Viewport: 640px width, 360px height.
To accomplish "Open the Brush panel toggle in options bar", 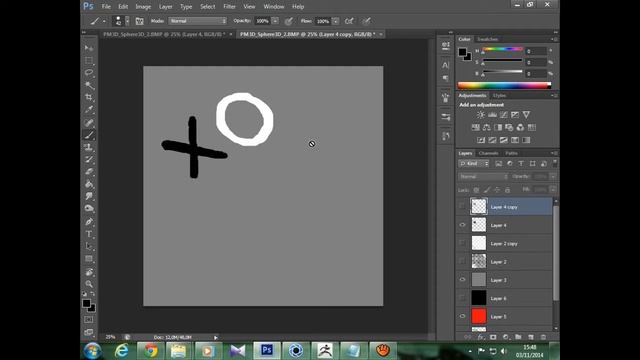I will (140, 21).
